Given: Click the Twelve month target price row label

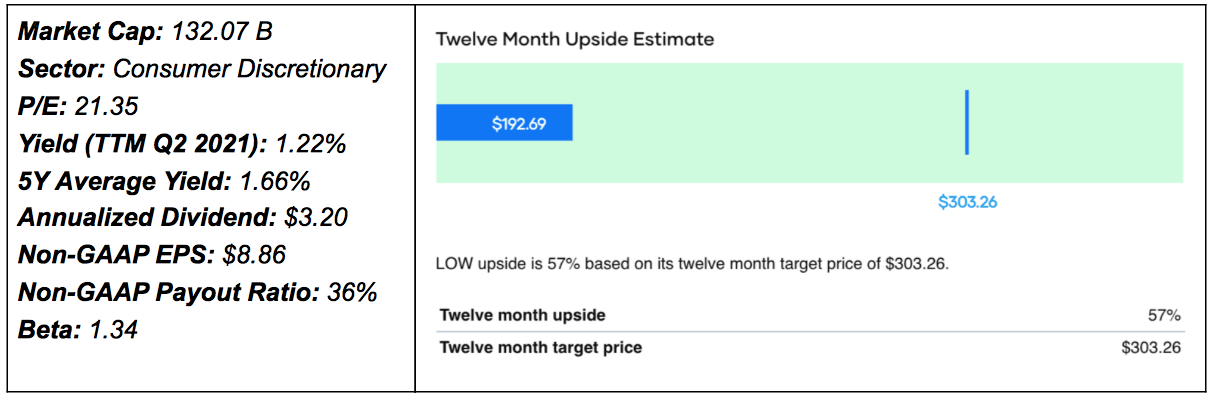Looking at the screenshot, I should click(x=540, y=348).
